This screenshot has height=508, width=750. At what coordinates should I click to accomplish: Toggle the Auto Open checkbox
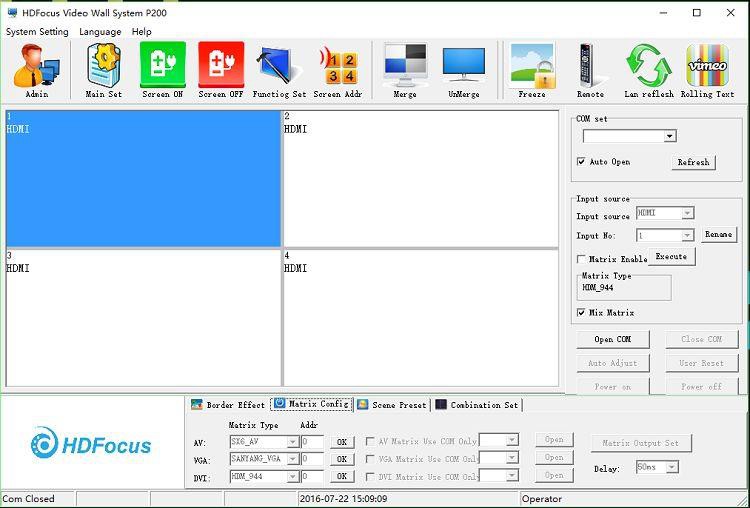(582, 162)
